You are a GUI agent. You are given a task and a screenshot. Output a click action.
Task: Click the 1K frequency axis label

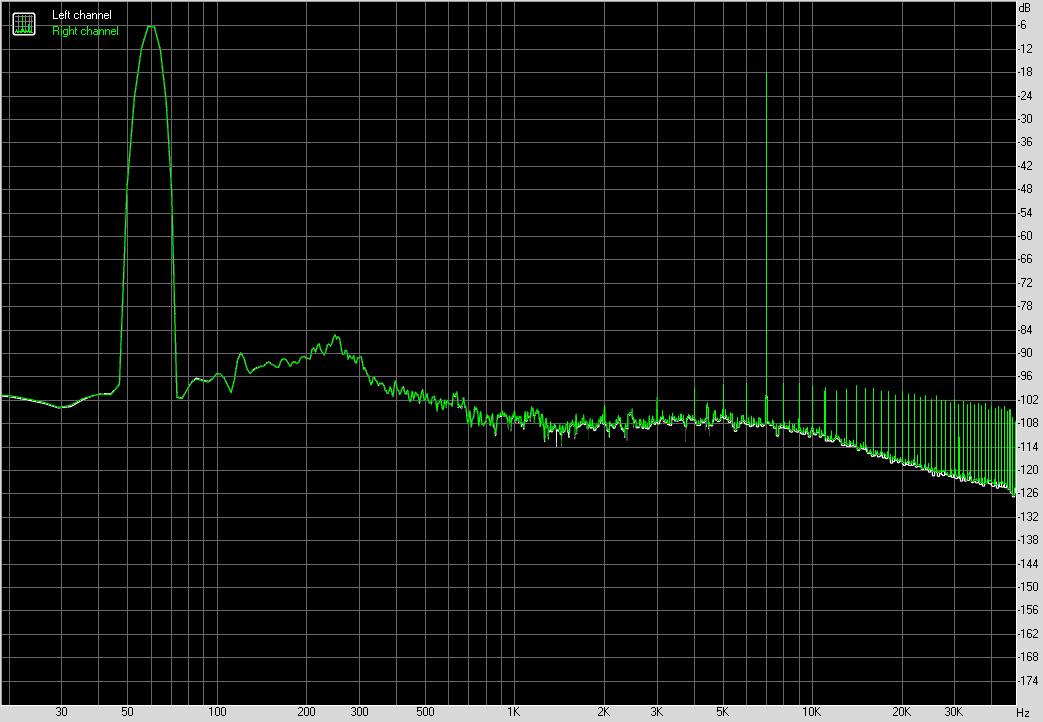(x=512, y=712)
